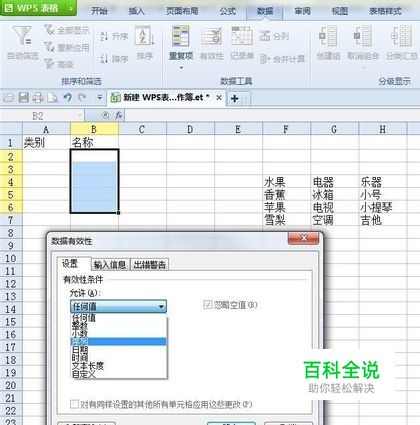Switch to the 表格样式 ribbon tab

coord(385,11)
